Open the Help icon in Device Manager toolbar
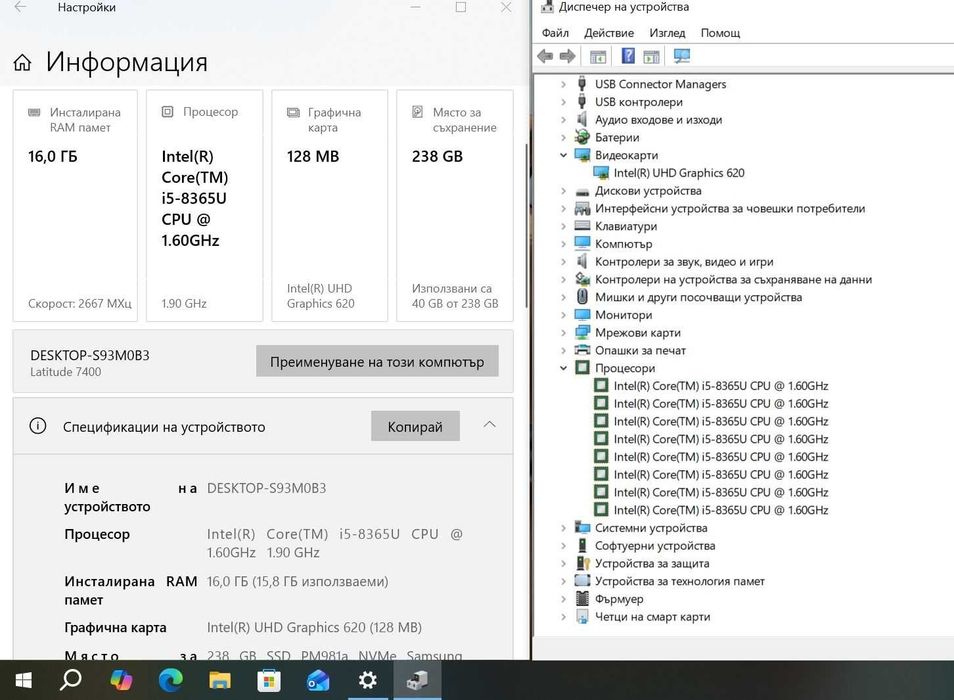The width and height of the screenshot is (954, 700). point(628,57)
